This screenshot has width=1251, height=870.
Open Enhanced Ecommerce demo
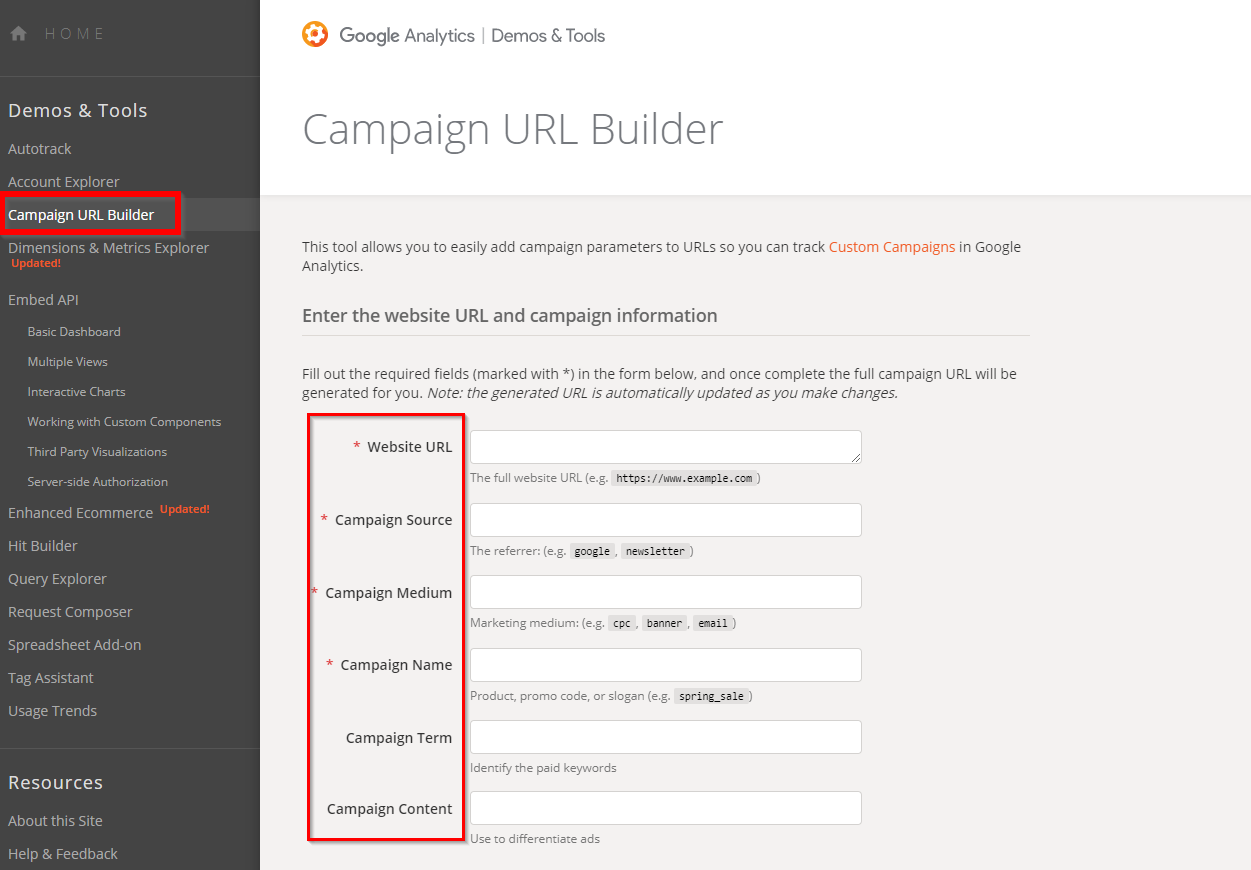pyautogui.click(x=80, y=513)
